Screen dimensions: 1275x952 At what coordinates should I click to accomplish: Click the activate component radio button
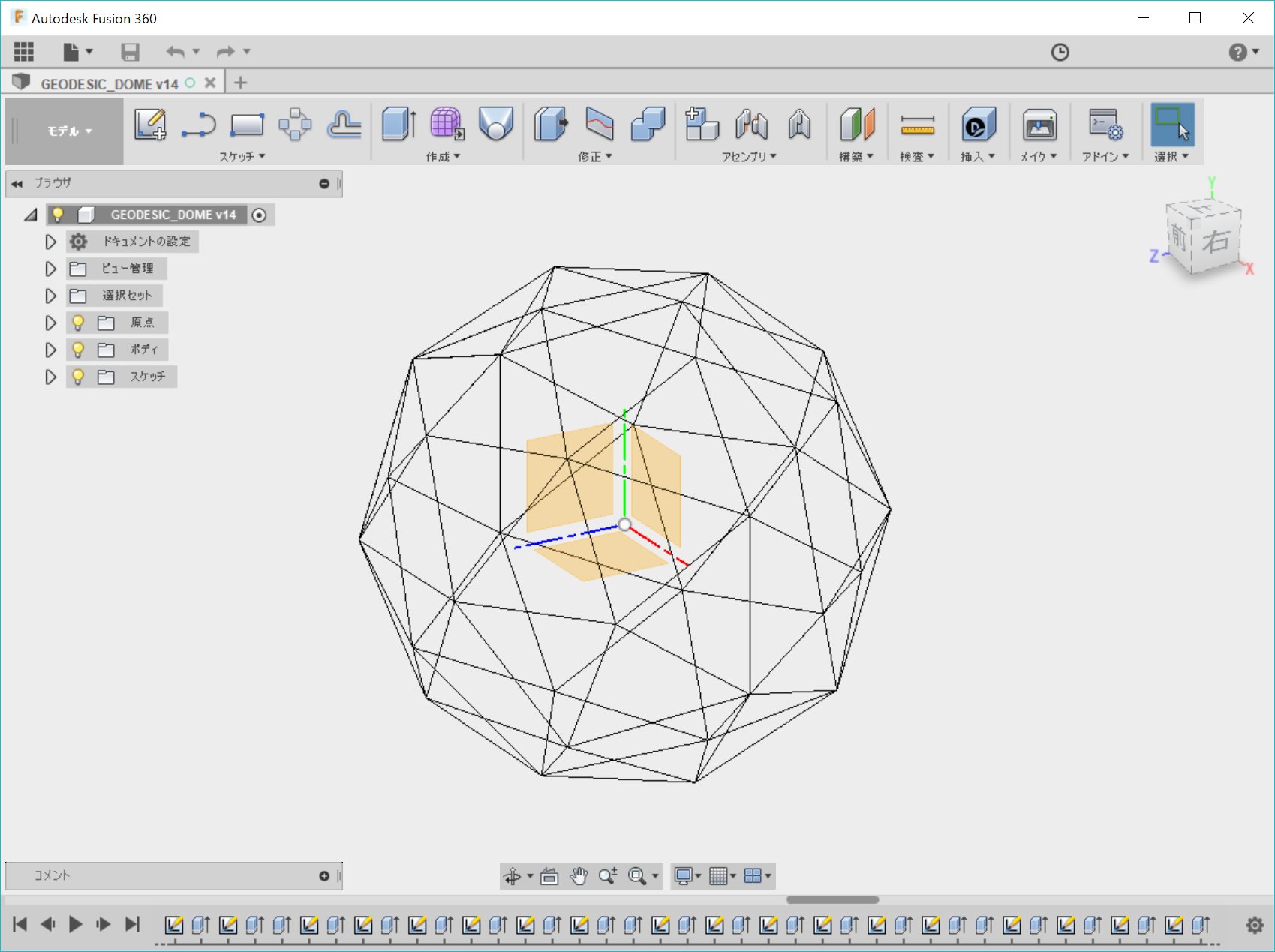point(259,215)
